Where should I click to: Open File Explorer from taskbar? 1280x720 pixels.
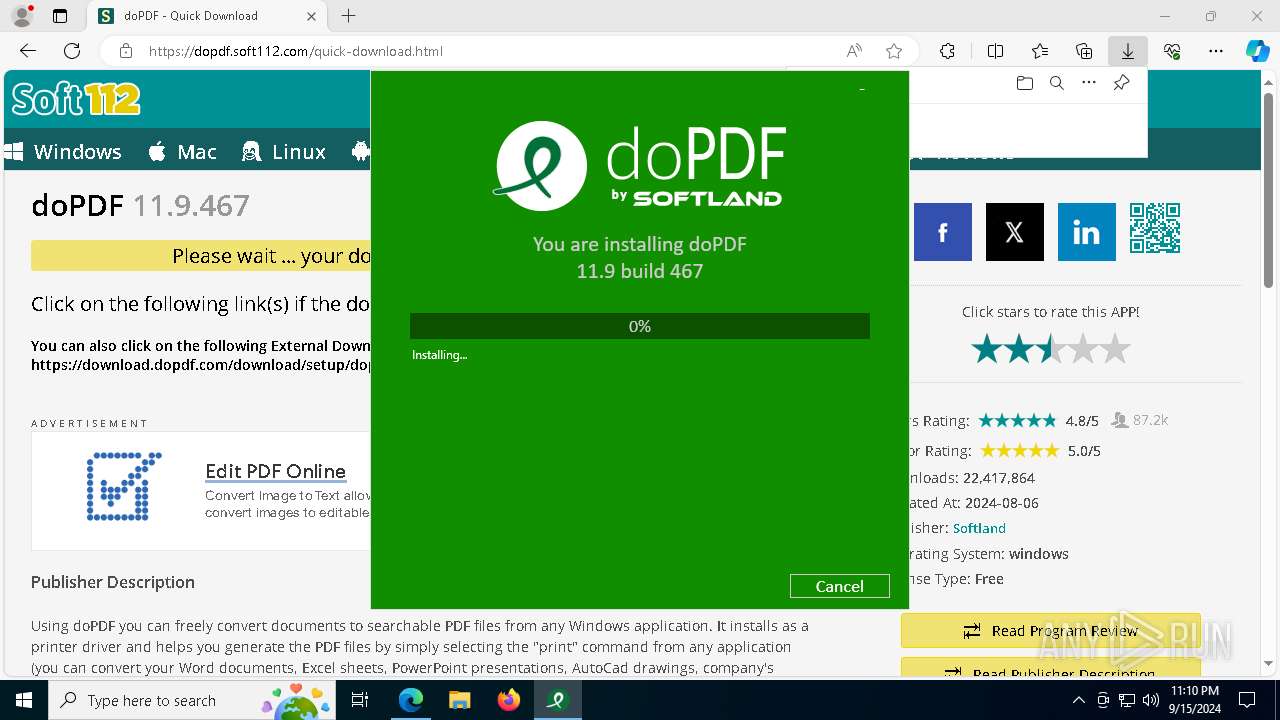pos(460,700)
